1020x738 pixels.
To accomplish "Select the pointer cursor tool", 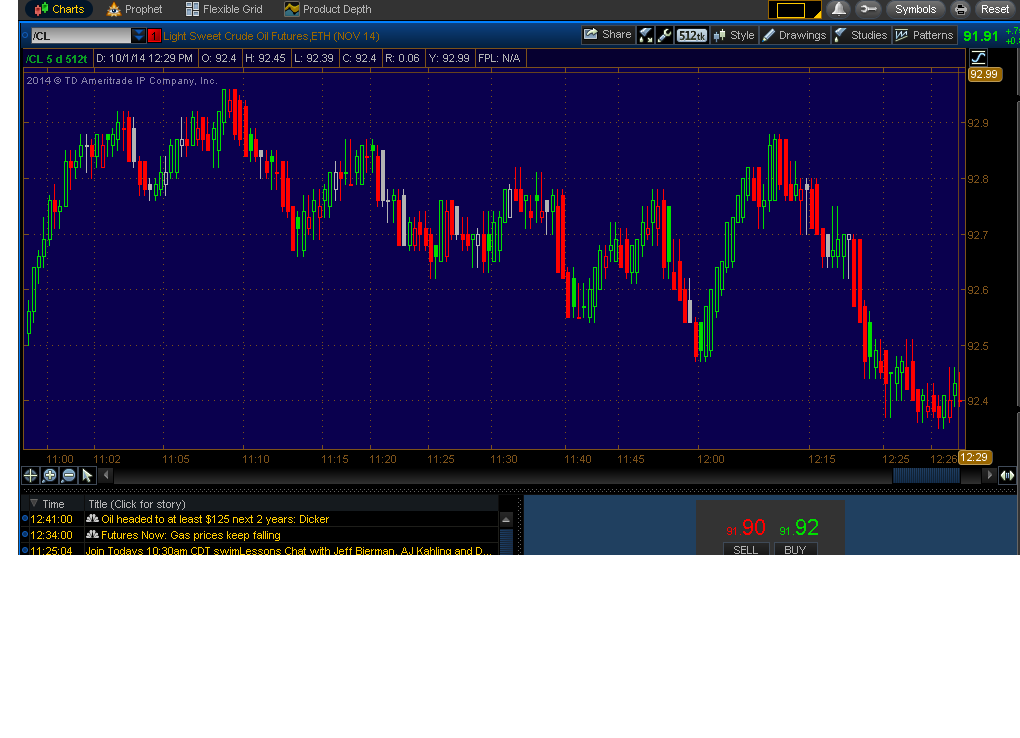I will pos(87,476).
